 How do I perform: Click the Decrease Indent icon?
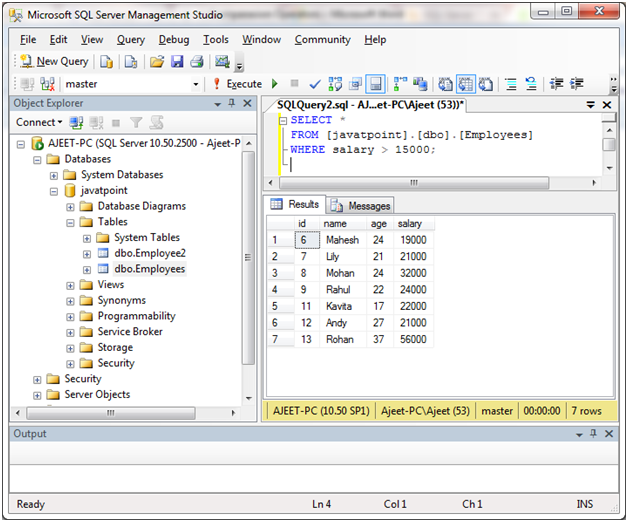click(x=556, y=84)
